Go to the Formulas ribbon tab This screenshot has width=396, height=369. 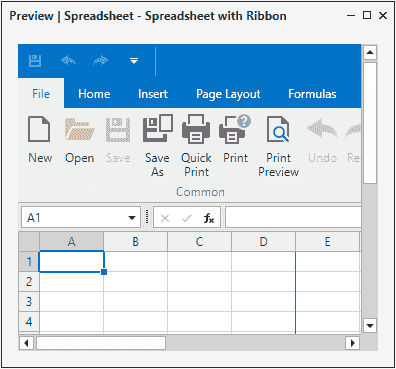tap(312, 94)
